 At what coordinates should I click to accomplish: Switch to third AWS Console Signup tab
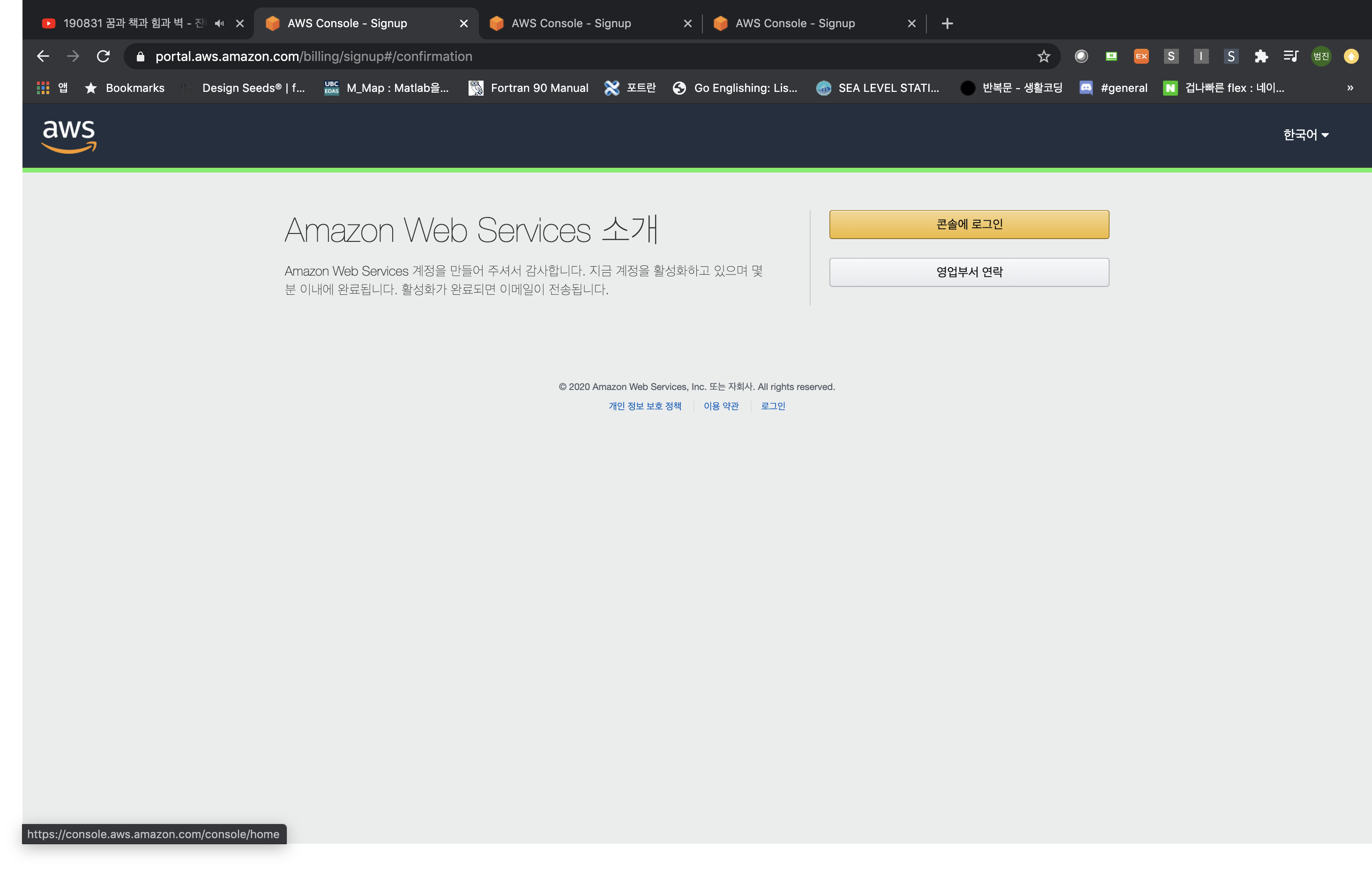pyautogui.click(x=795, y=23)
